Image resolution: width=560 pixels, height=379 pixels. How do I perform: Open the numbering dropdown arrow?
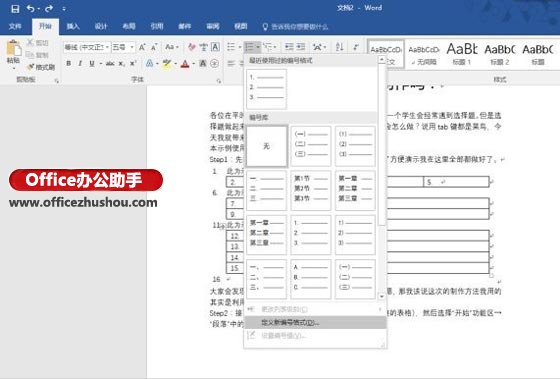tap(258, 47)
